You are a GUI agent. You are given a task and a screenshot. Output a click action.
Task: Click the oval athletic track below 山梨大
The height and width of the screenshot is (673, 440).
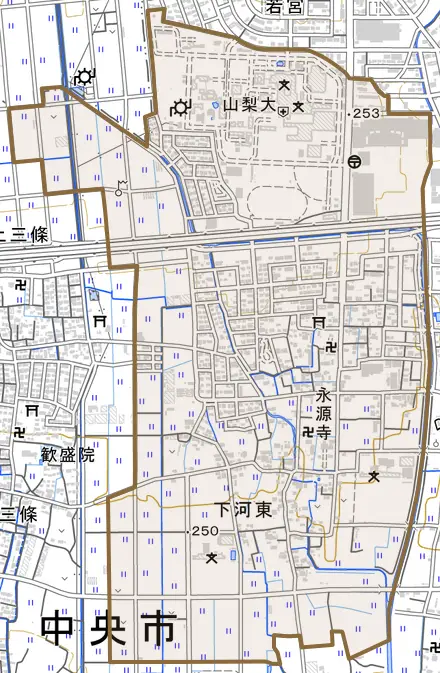coord(276,201)
